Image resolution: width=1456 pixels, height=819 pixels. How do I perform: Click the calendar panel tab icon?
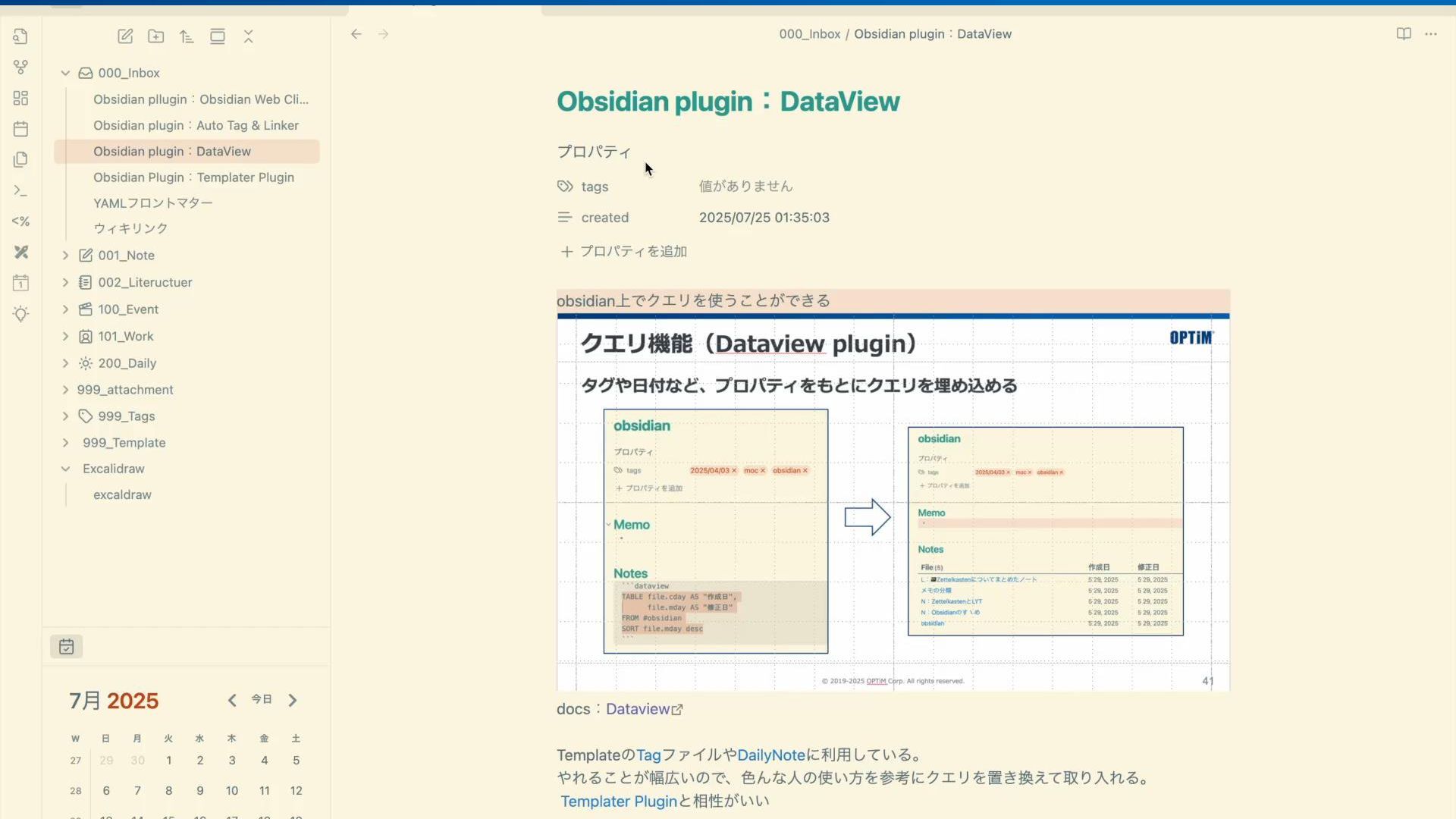67,647
